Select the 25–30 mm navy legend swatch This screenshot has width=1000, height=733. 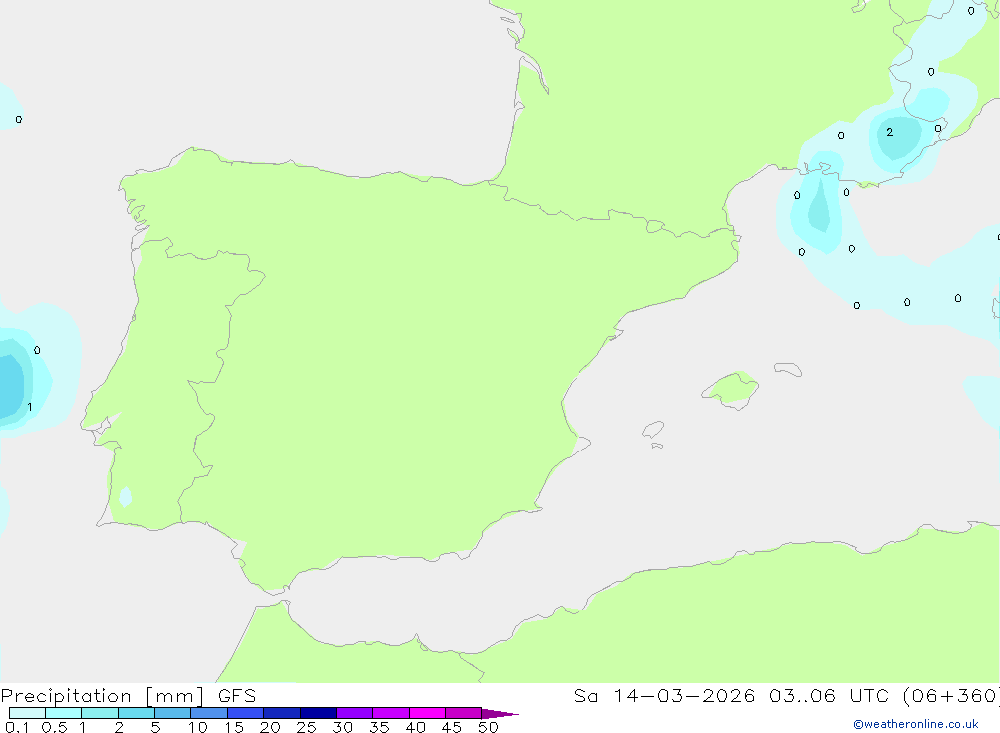tap(318, 713)
